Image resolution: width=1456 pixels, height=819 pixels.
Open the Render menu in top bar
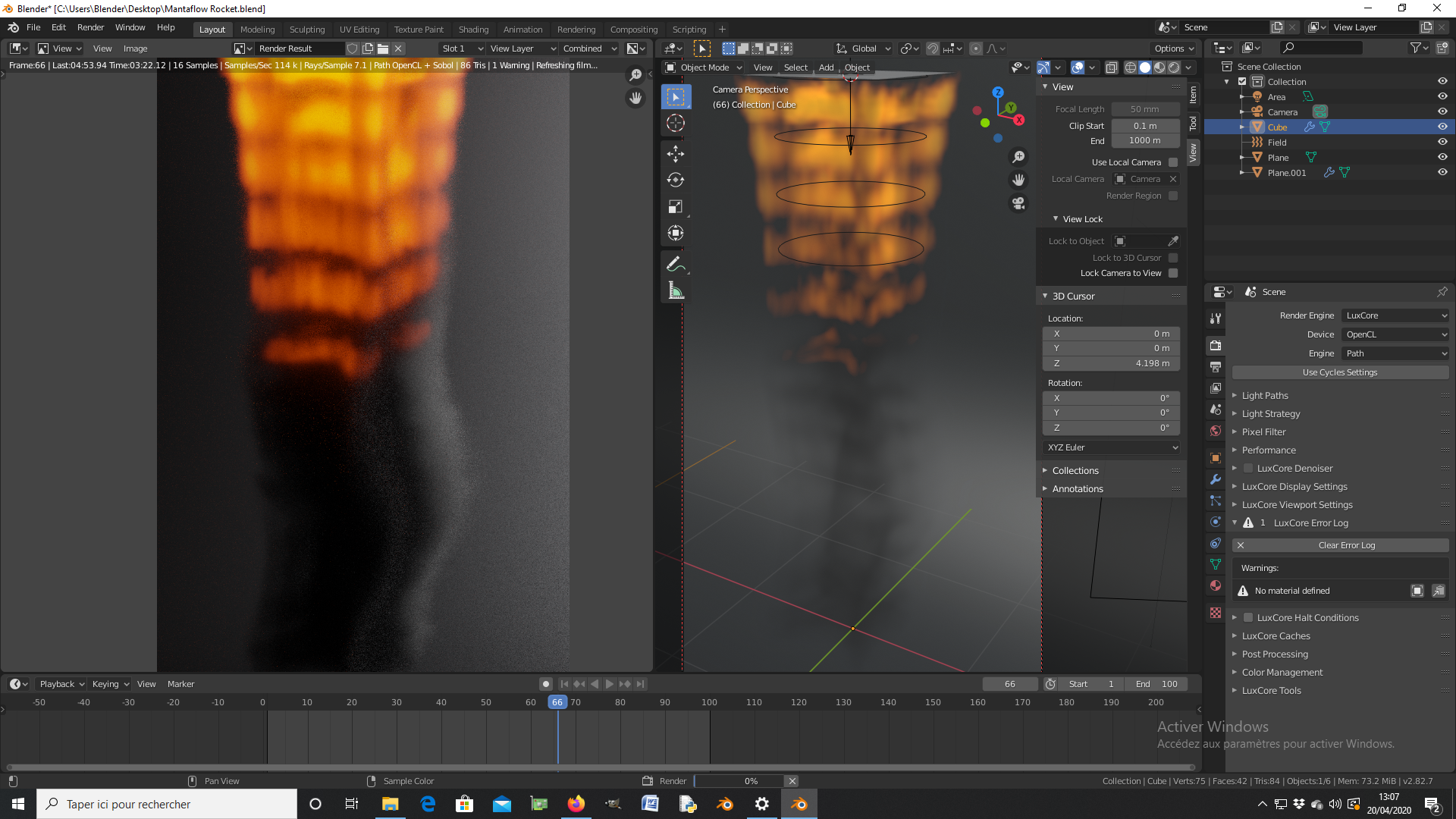click(x=90, y=27)
